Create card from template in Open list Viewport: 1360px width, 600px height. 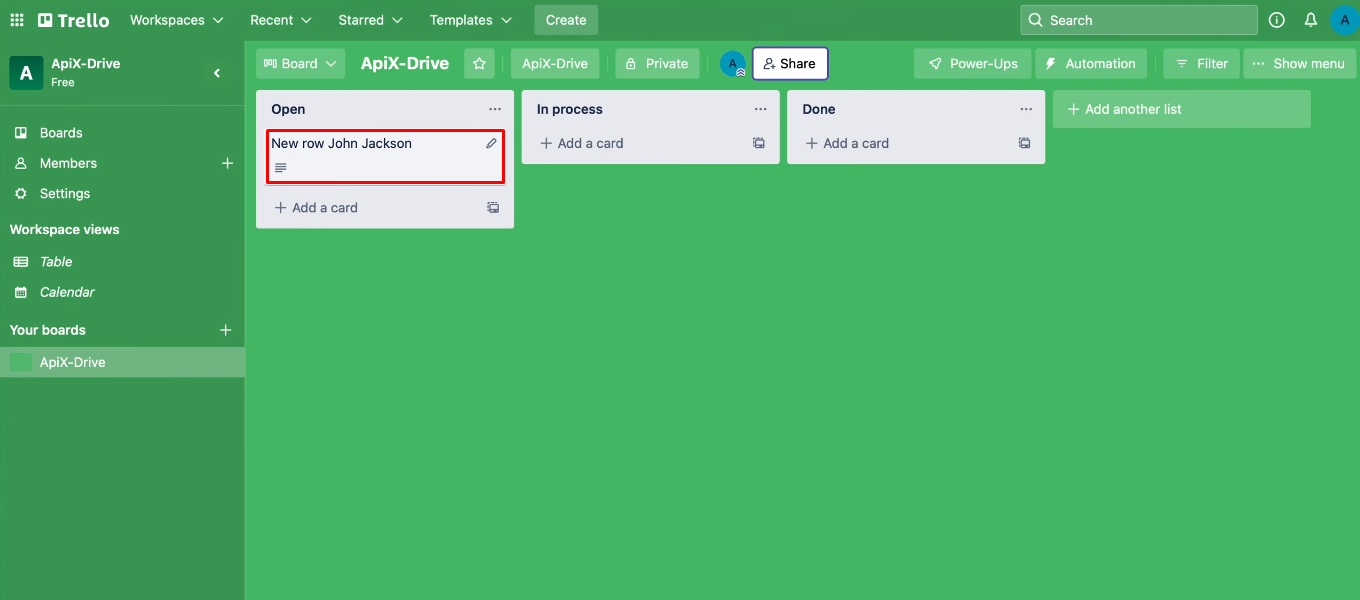(x=492, y=207)
